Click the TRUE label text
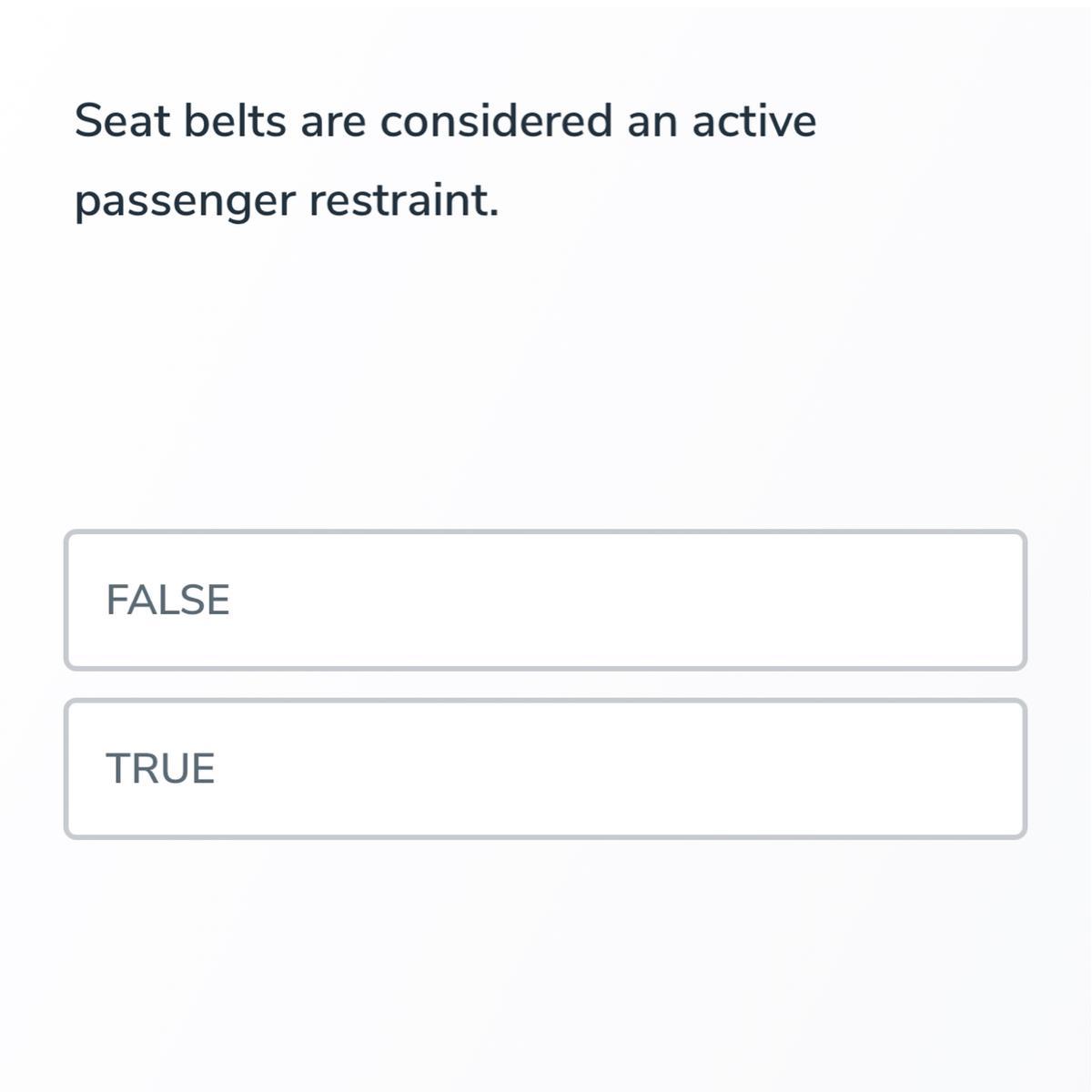This screenshot has height=1092, width=1092. pyautogui.click(x=160, y=769)
